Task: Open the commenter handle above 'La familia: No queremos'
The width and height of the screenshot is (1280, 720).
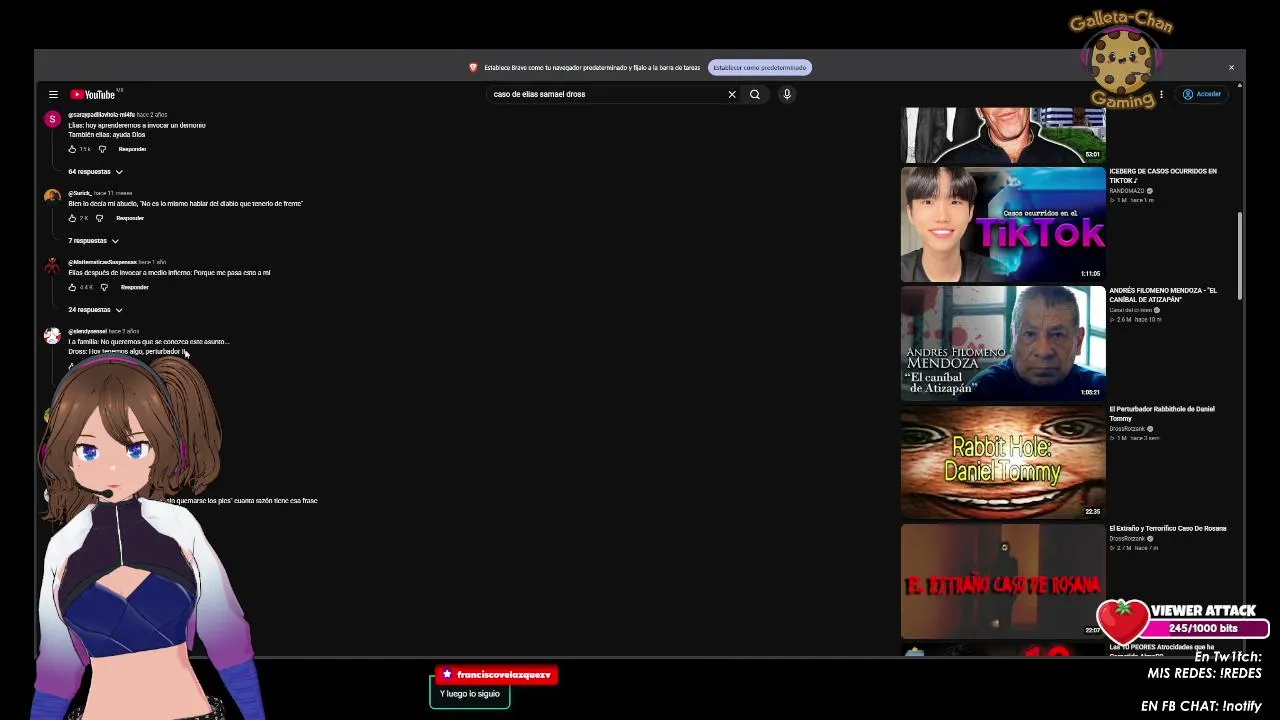Action: tap(87, 331)
